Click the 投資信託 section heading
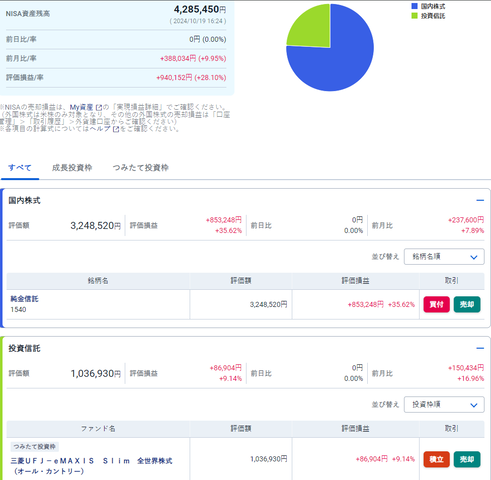This screenshot has width=491, height=480. [x=24, y=348]
